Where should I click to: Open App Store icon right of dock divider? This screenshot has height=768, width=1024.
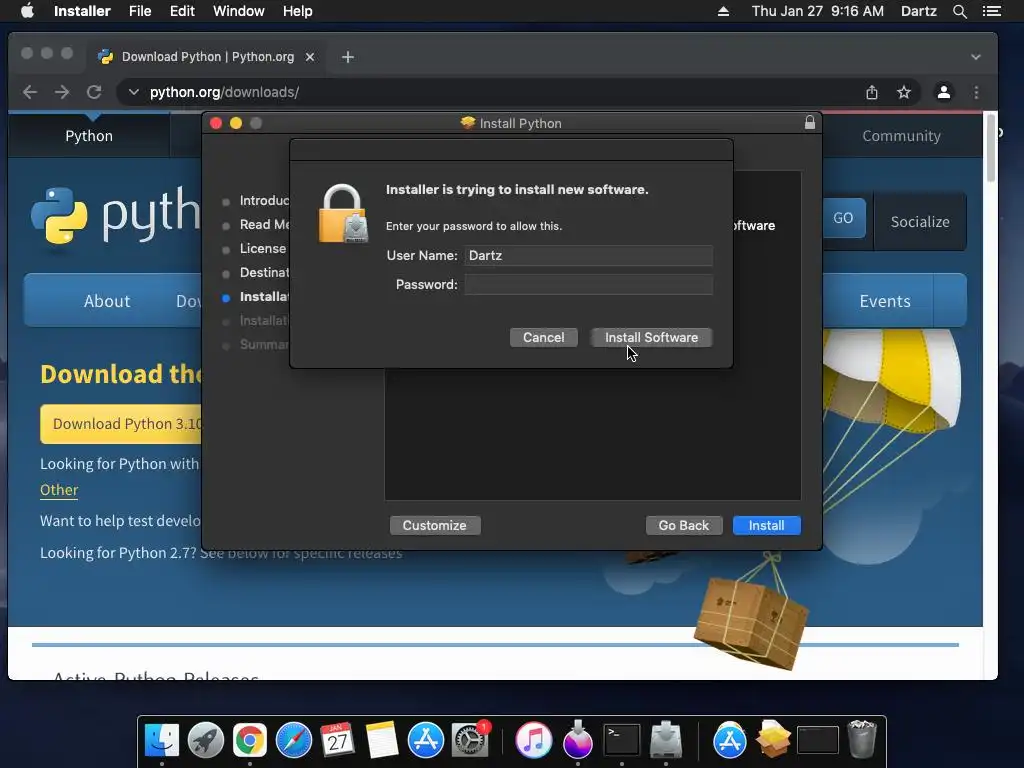(x=729, y=740)
